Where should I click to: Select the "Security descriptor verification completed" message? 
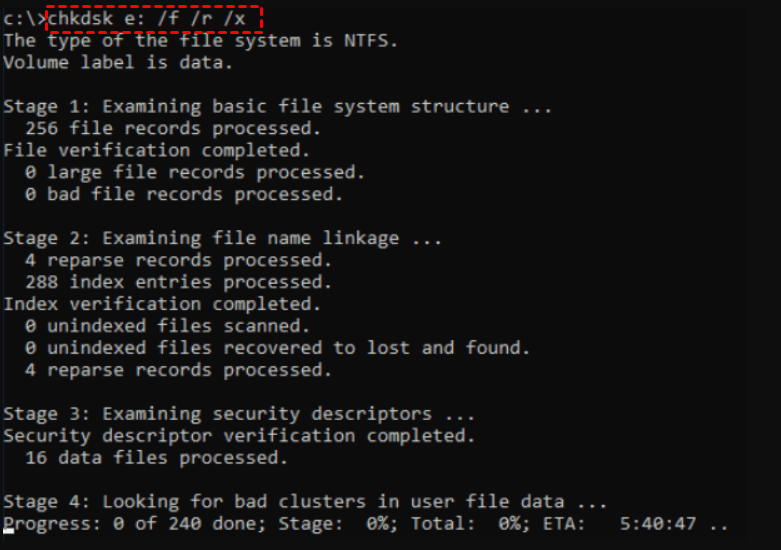pyautogui.click(x=239, y=436)
